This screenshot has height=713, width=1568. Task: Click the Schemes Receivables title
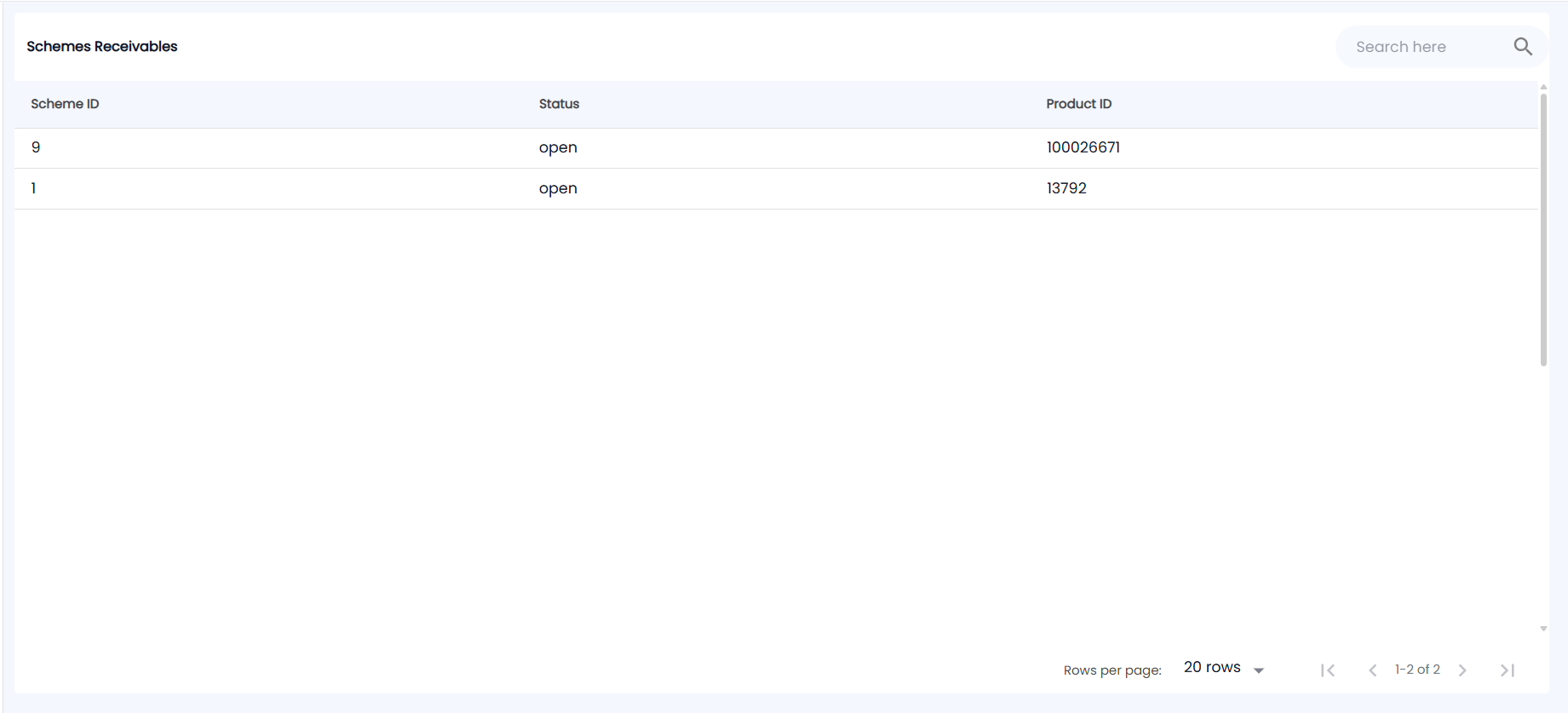pyautogui.click(x=102, y=47)
